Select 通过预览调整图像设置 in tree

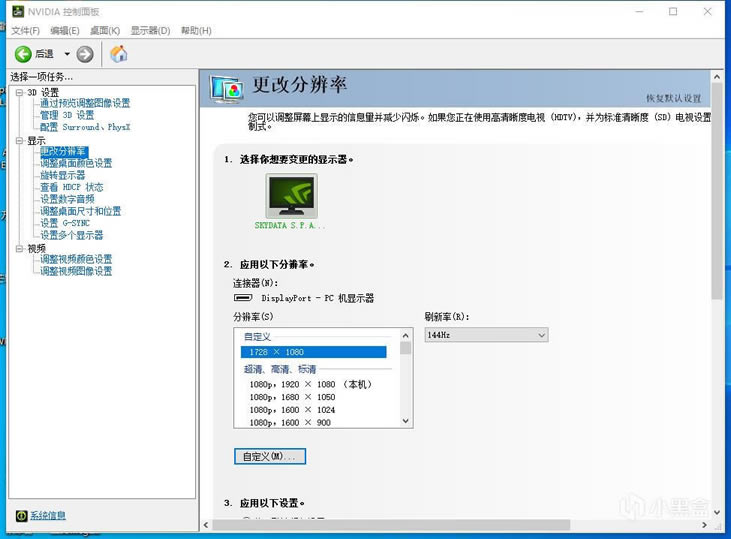85,103
